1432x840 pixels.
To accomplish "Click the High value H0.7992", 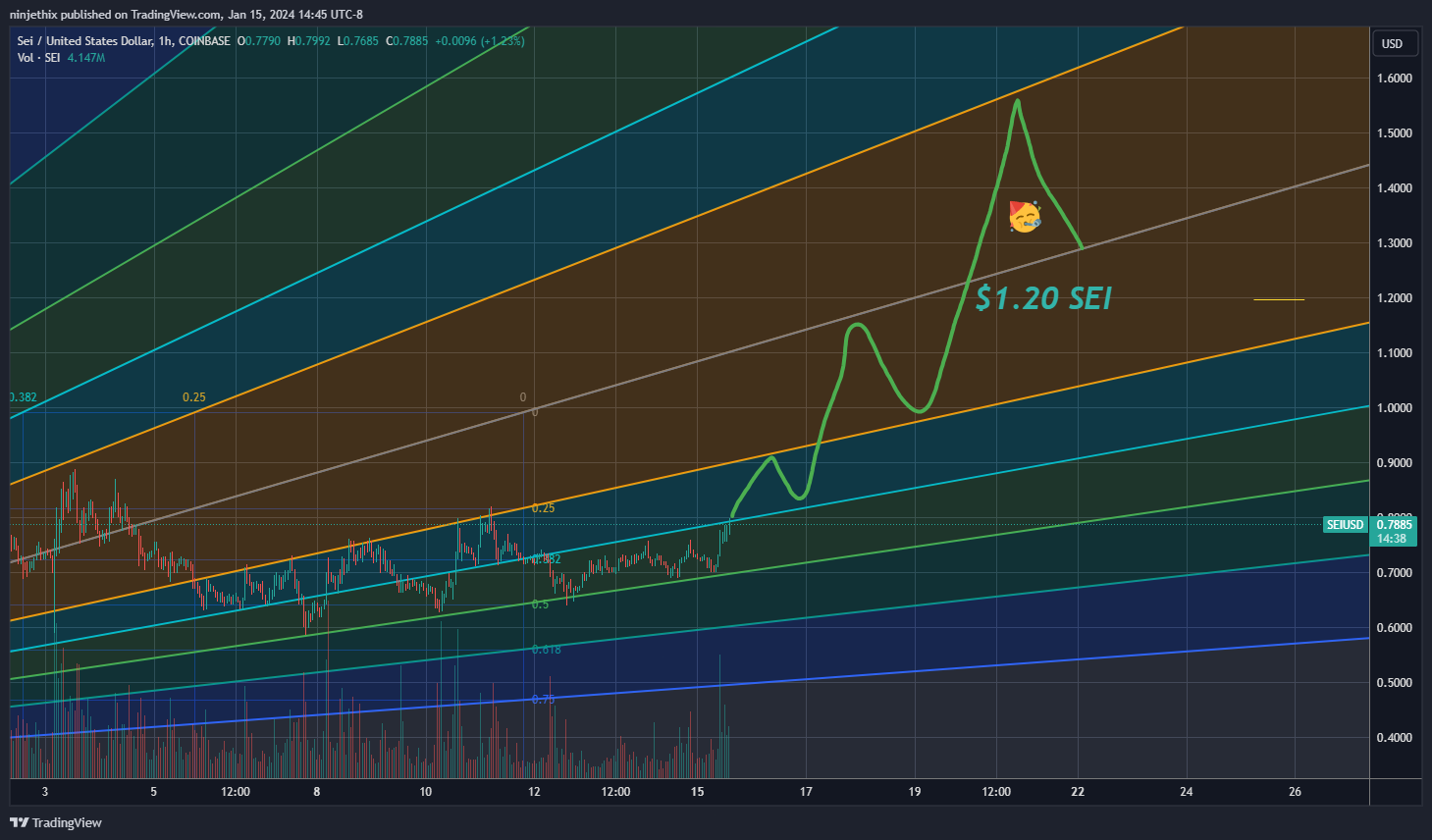I will 308,41.
